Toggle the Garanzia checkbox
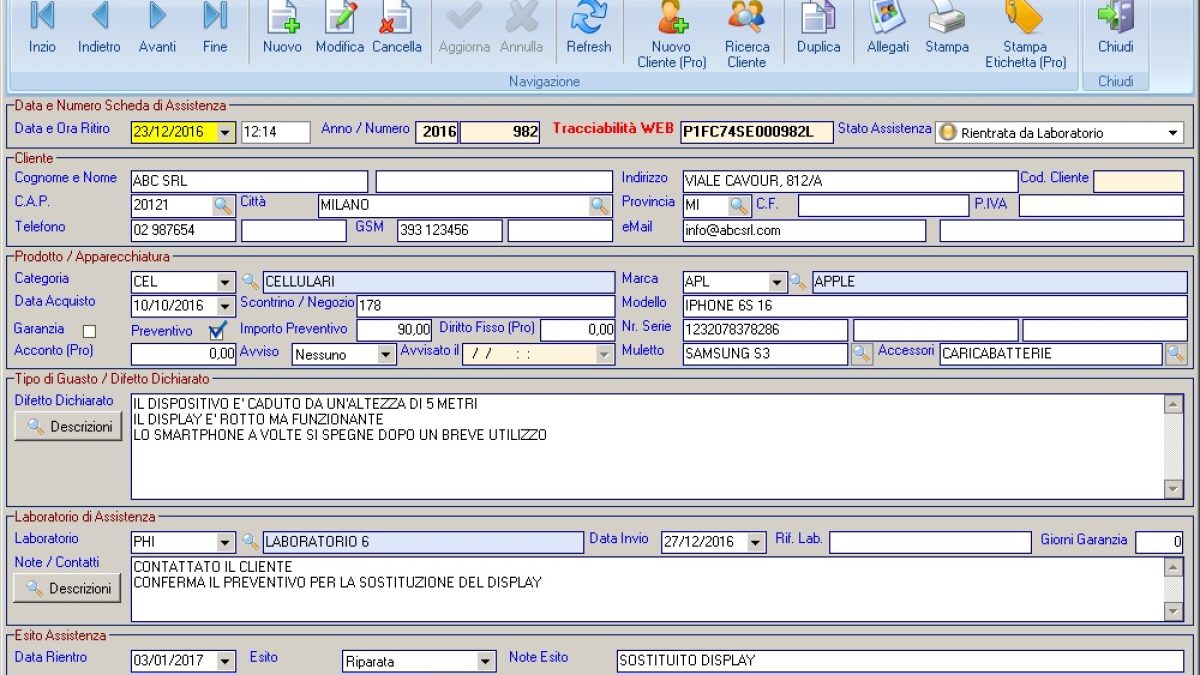The width and height of the screenshot is (1200, 675). click(89, 331)
